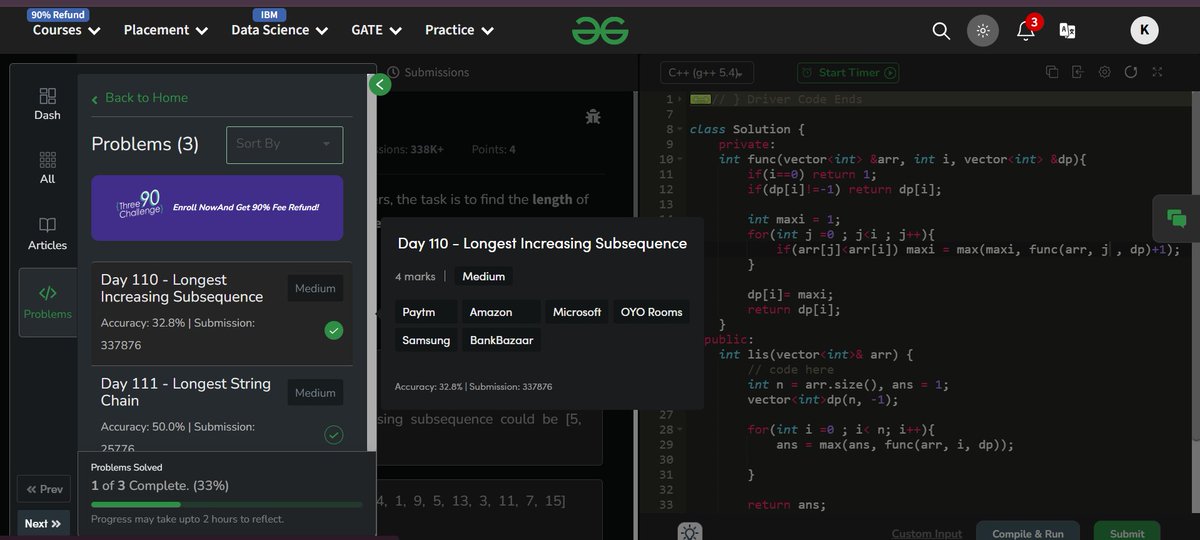This screenshot has width=1200, height=540.
Task: Click the Custom Input link
Action: (927, 534)
